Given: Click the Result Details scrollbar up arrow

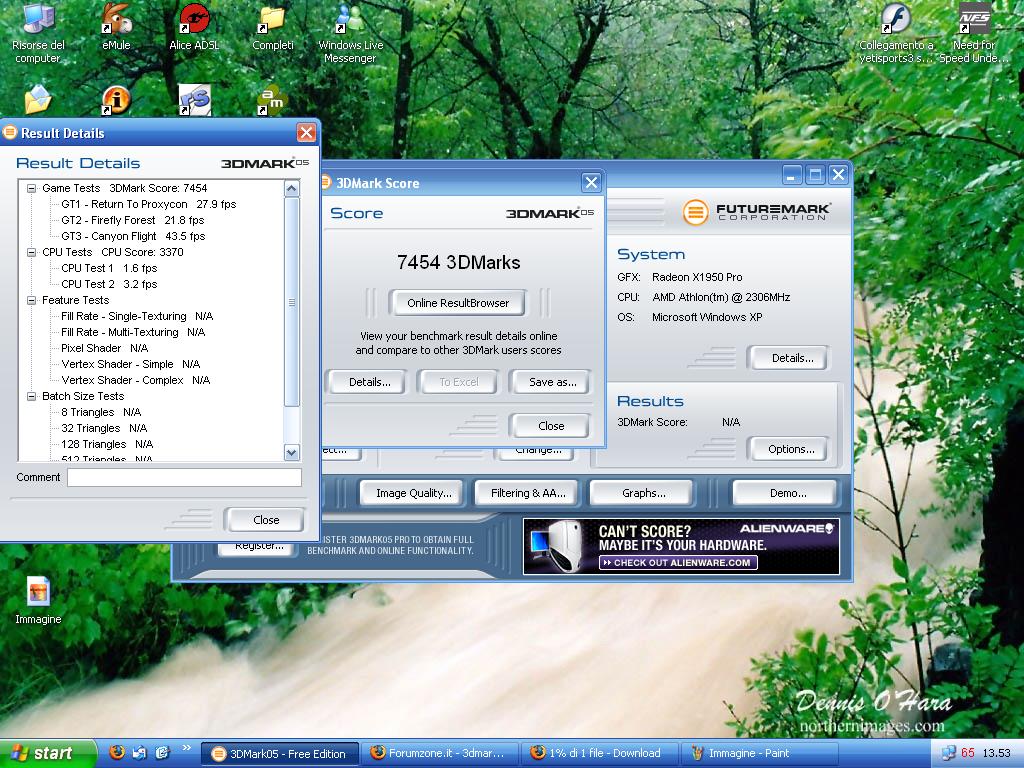Looking at the screenshot, I should pyautogui.click(x=292, y=189).
